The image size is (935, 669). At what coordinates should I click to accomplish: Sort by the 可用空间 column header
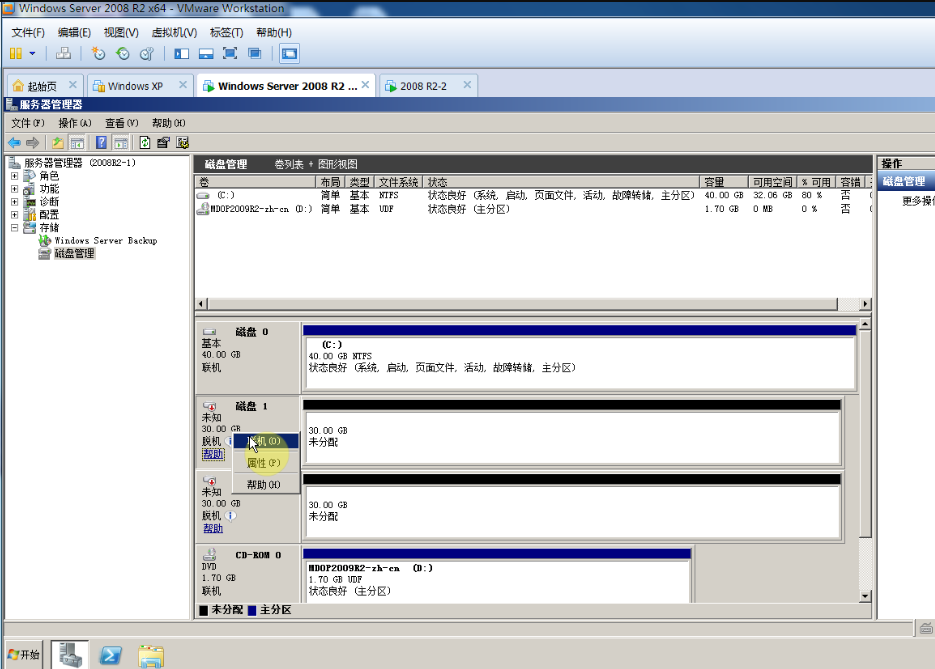[772, 182]
